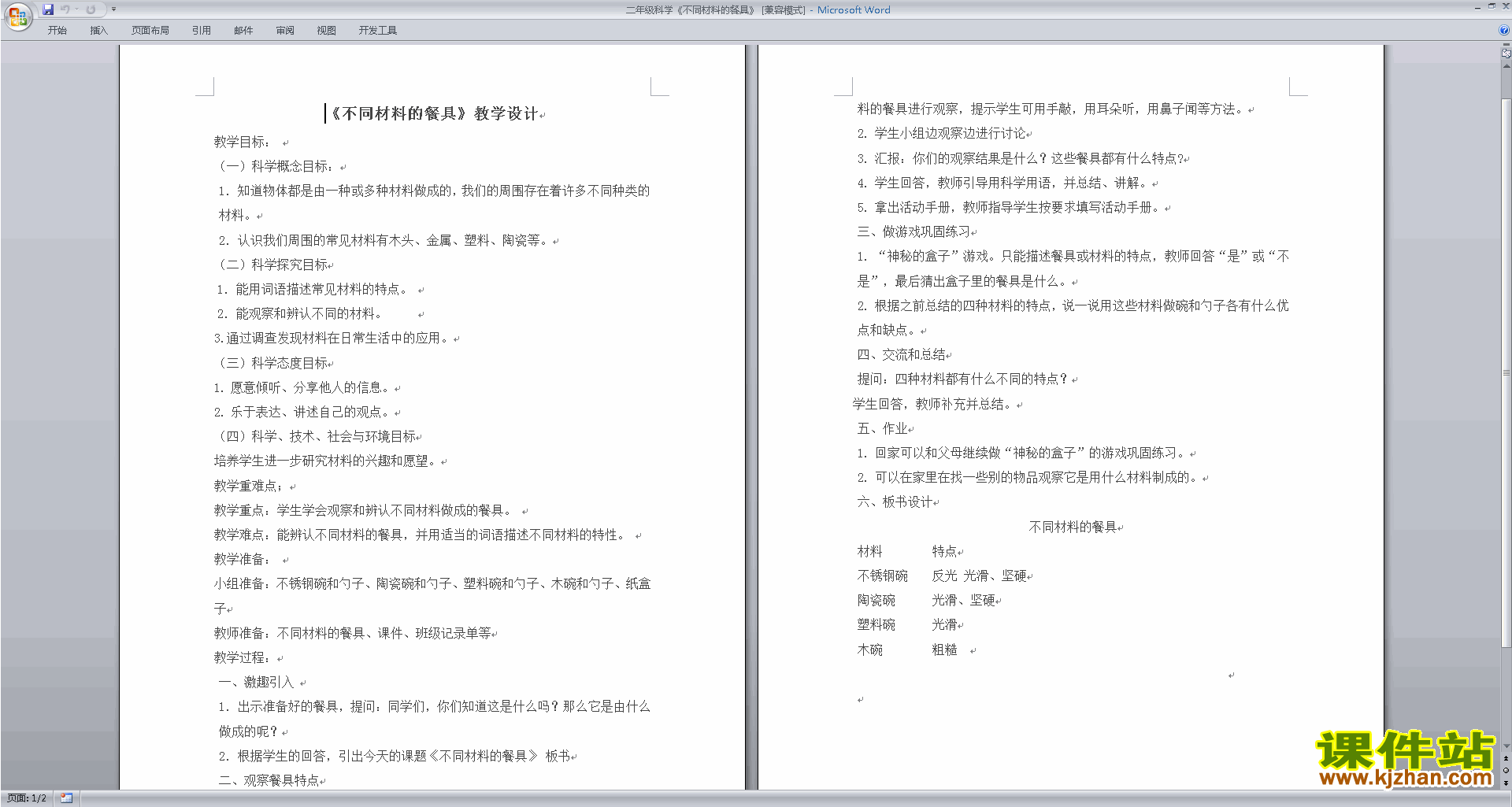Click the vertical scrollbar thumb
Screen dimensions: 1512x807
(x=1506, y=374)
